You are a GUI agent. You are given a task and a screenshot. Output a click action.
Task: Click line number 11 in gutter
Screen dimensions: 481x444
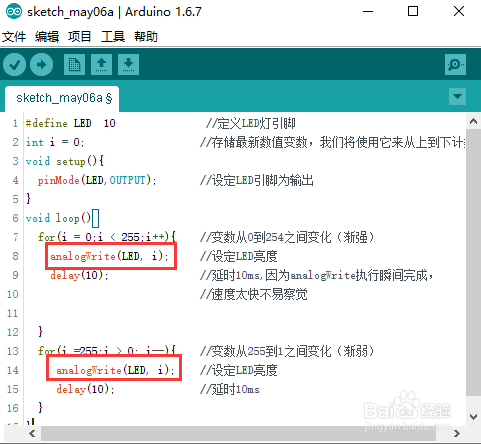(13, 313)
